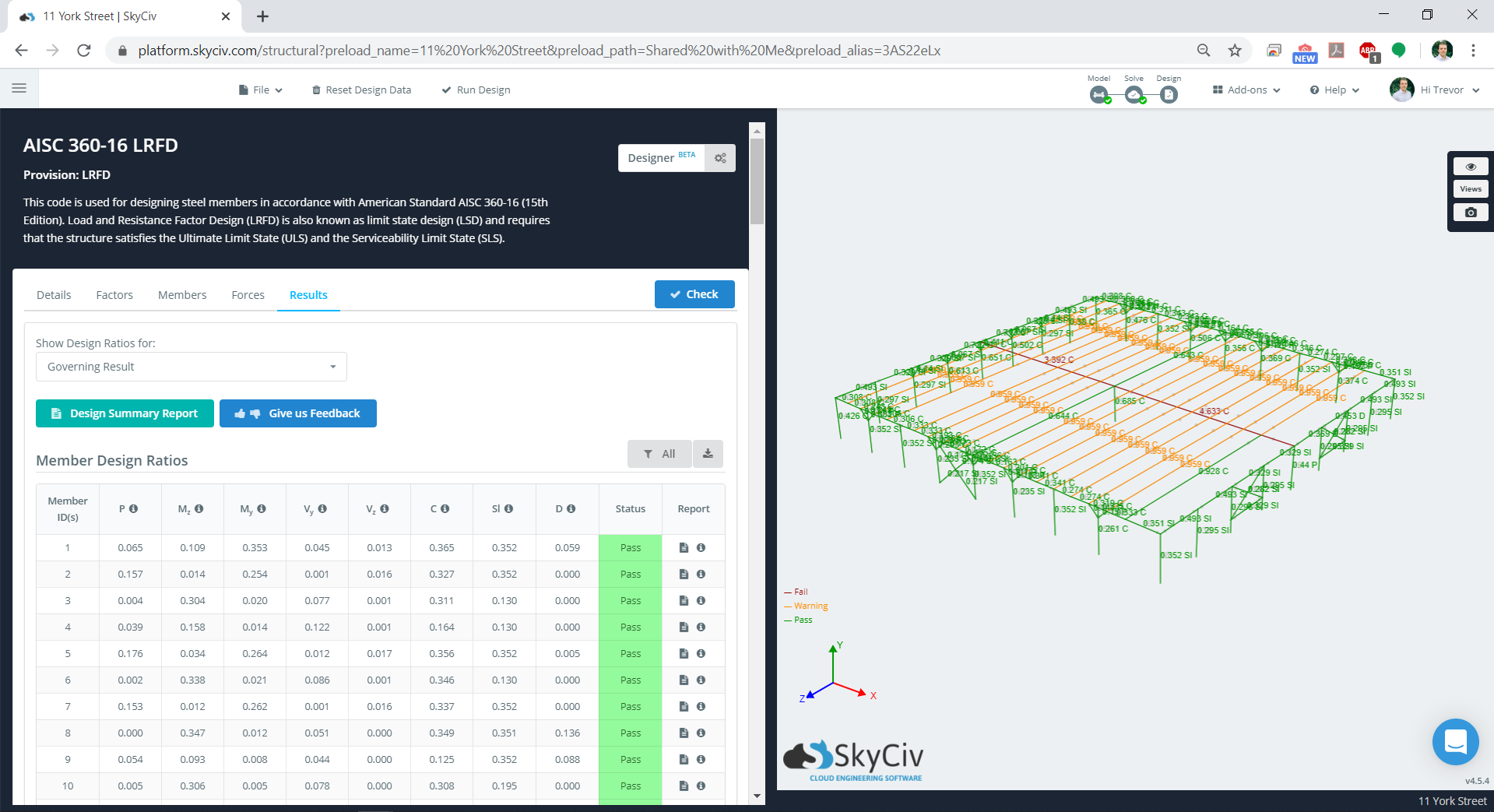The image size is (1494, 812).
Task: Open the Governing Result dropdown
Action: [192, 367]
